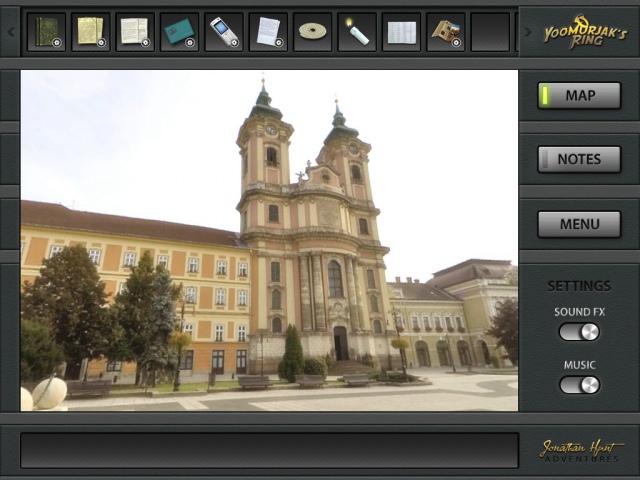Open the open-book item in inventory

coord(134,32)
